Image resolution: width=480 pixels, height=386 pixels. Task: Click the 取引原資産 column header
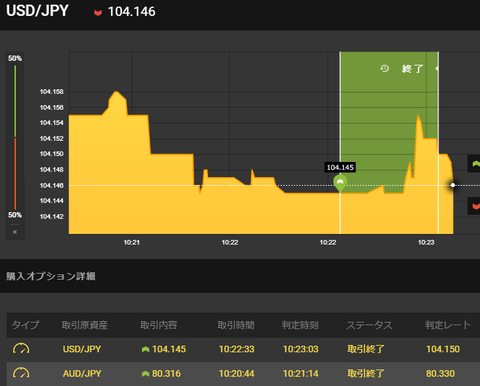click(84, 325)
